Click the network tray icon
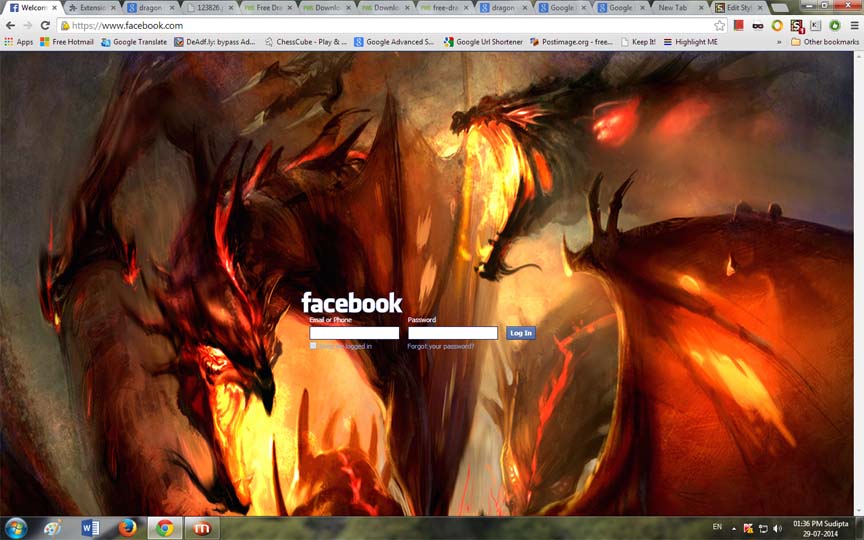This screenshot has width=864, height=540. (x=763, y=528)
